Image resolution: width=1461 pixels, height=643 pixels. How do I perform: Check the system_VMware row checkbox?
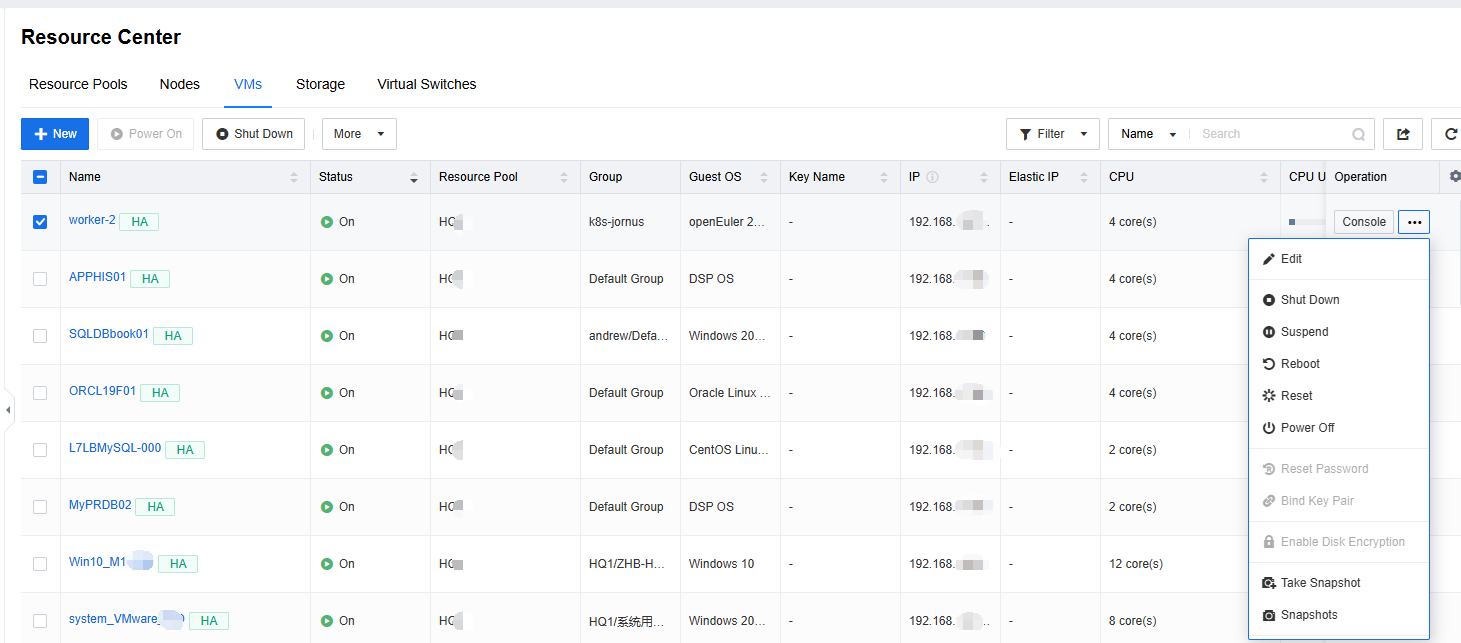coord(40,621)
